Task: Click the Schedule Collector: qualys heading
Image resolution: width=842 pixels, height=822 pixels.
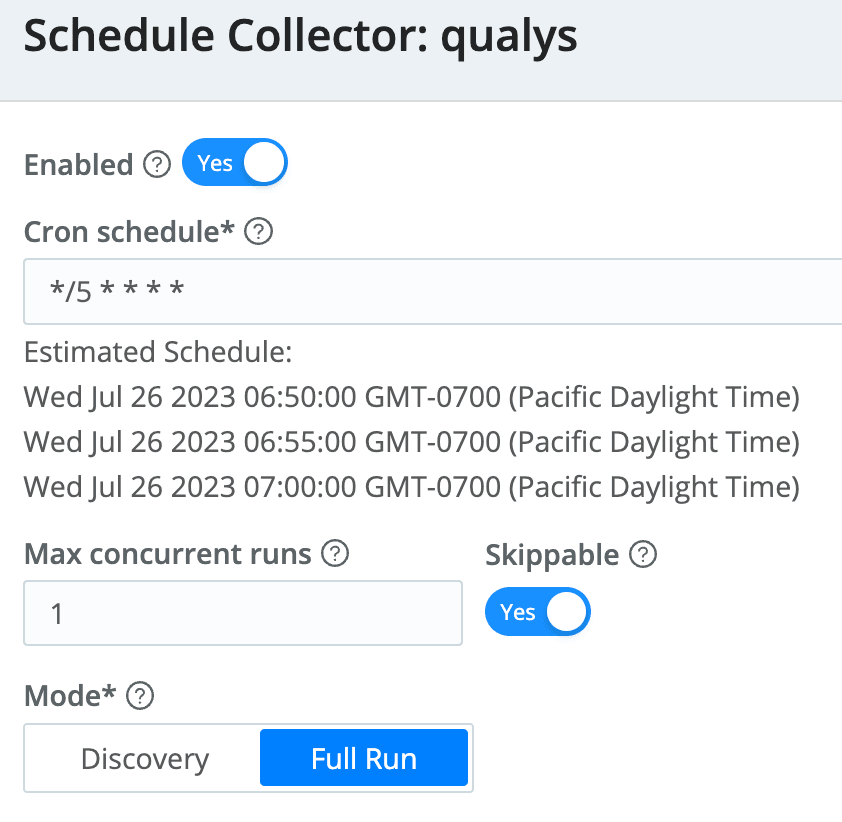Action: click(x=300, y=37)
